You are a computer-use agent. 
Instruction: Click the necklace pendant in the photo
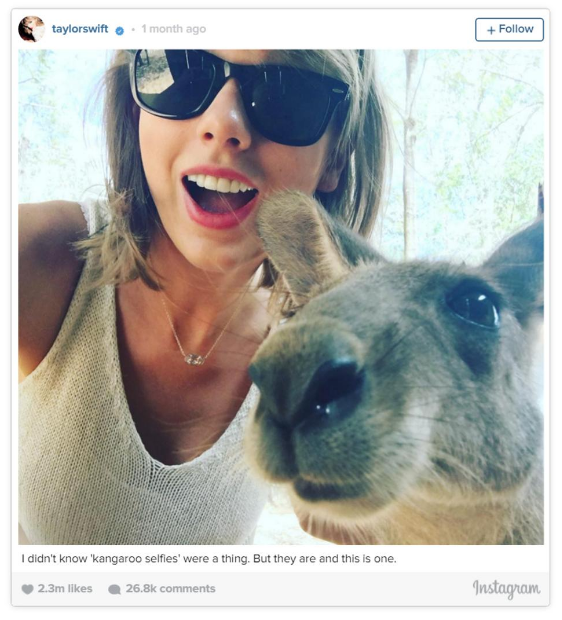(194, 359)
